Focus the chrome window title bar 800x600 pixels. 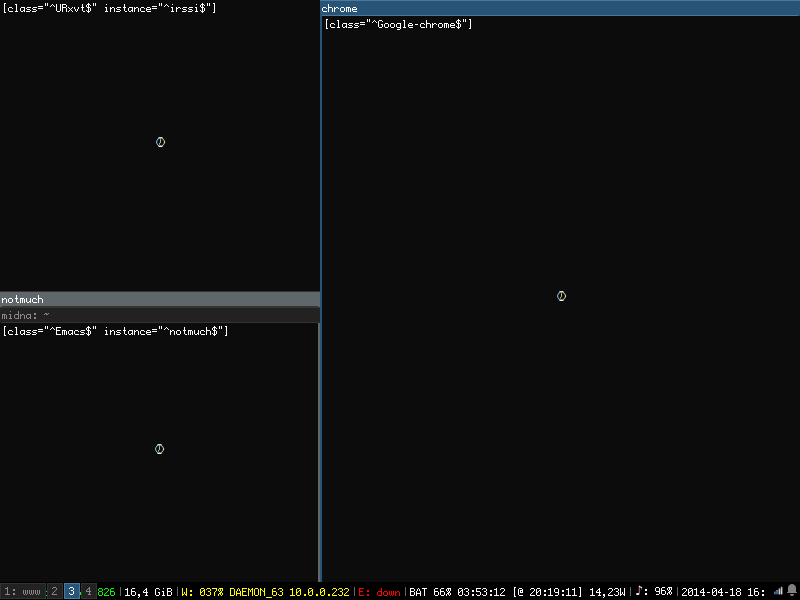pyautogui.click(x=560, y=8)
